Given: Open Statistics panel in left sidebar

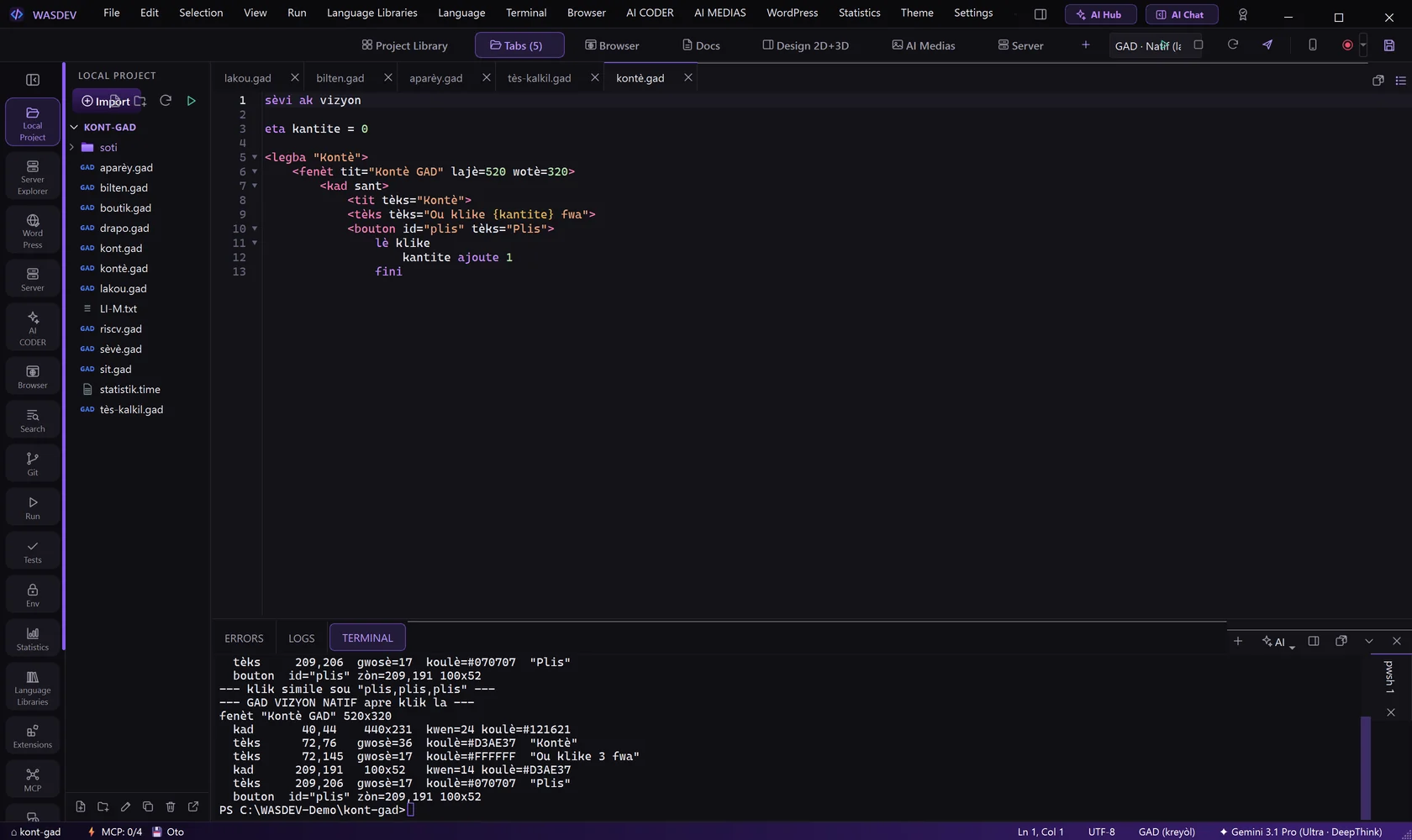Looking at the screenshot, I should [32, 638].
